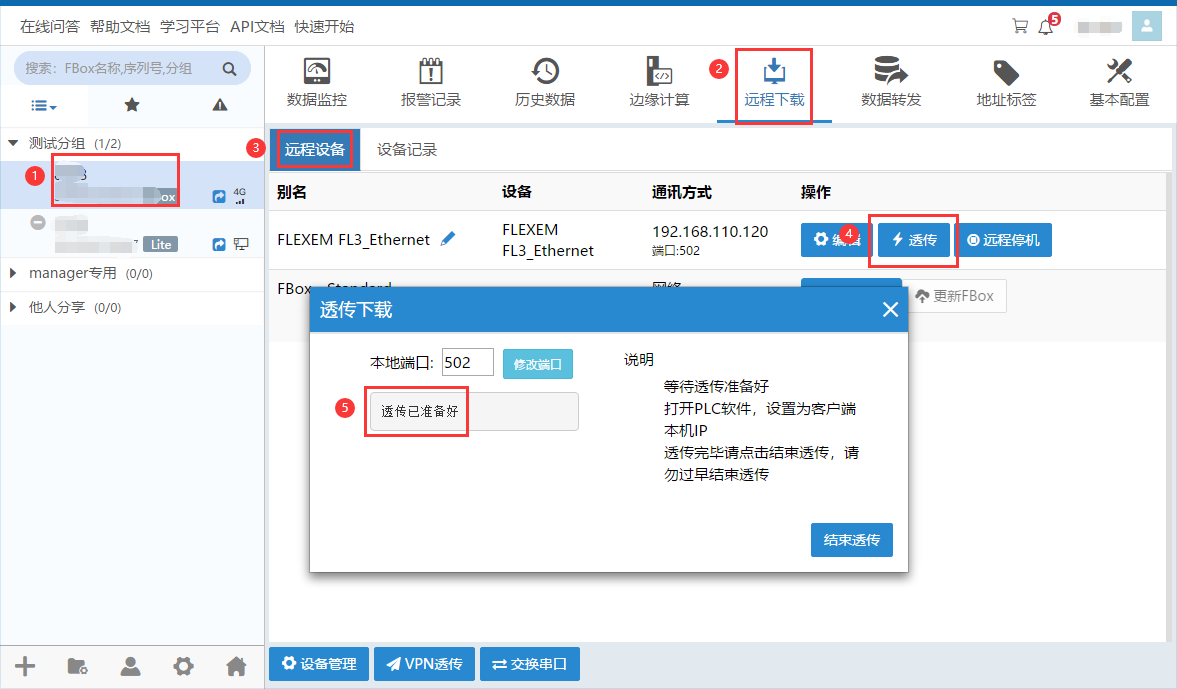
Task: Open the 边缘计算 edge computing page
Action: pyautogui.click(x=659, y=83)
